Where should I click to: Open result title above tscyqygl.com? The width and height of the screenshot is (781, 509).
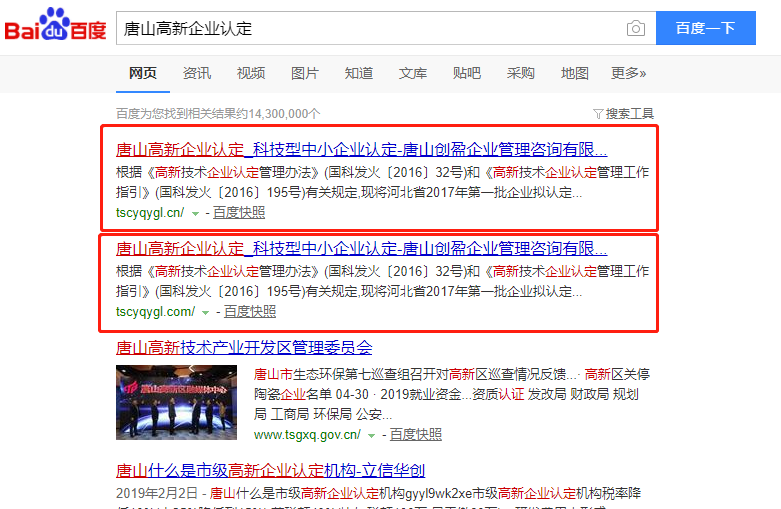(x=361, y=248)
